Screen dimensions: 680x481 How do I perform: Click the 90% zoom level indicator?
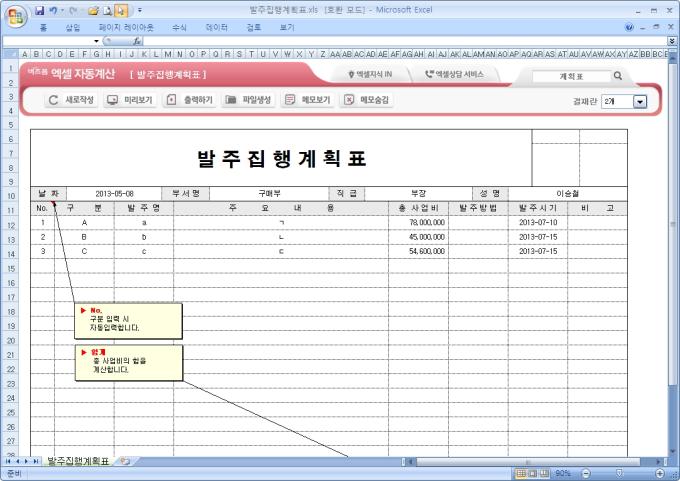point(562,473)
